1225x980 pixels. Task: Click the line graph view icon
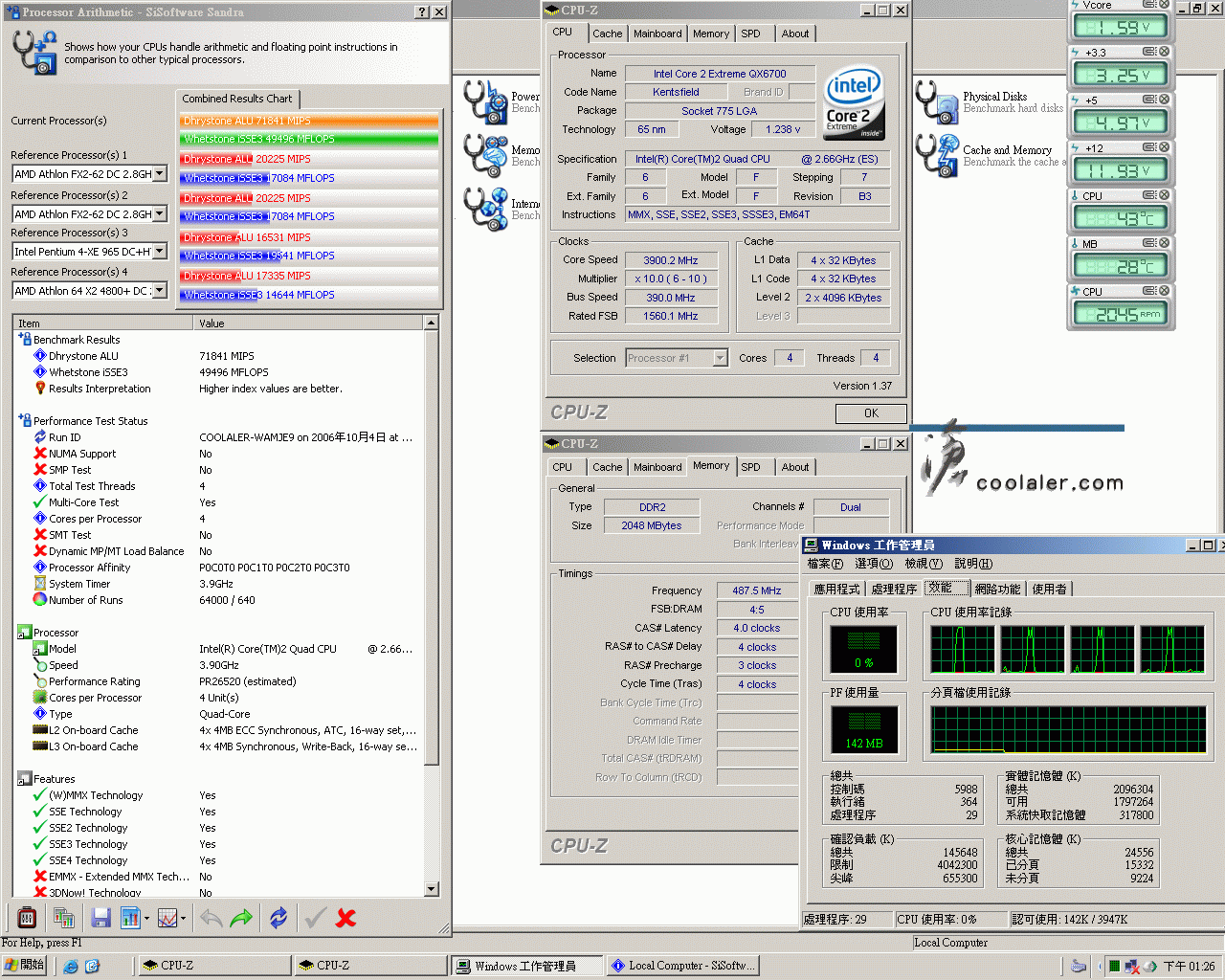click(x=167, y=919)
